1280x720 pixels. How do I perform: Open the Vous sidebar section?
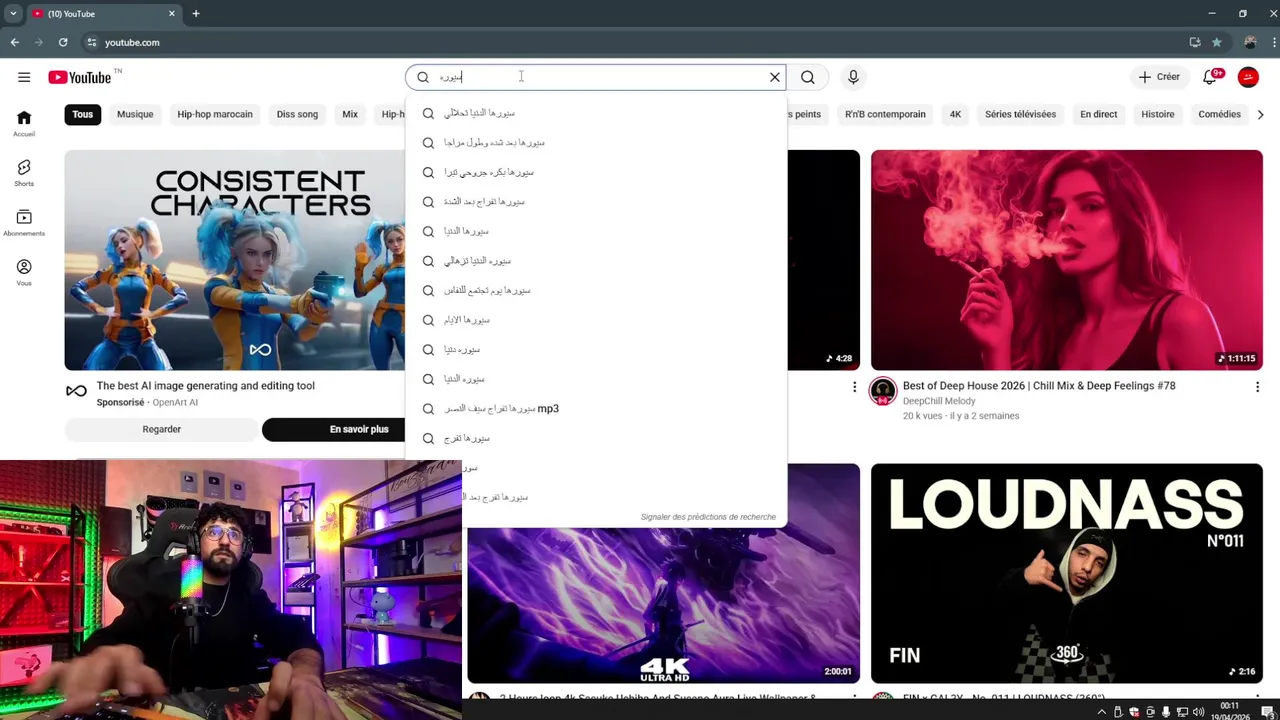pyautogui.click(x=24, y=273)
